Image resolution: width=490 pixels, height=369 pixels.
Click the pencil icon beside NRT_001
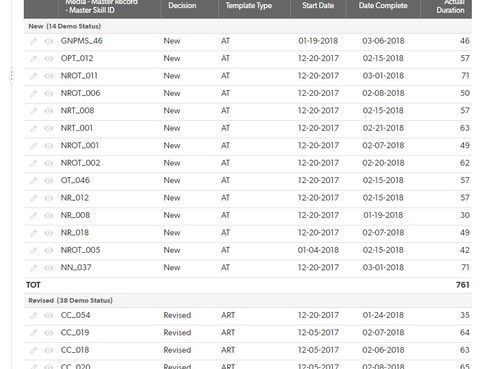click(33, 128)
